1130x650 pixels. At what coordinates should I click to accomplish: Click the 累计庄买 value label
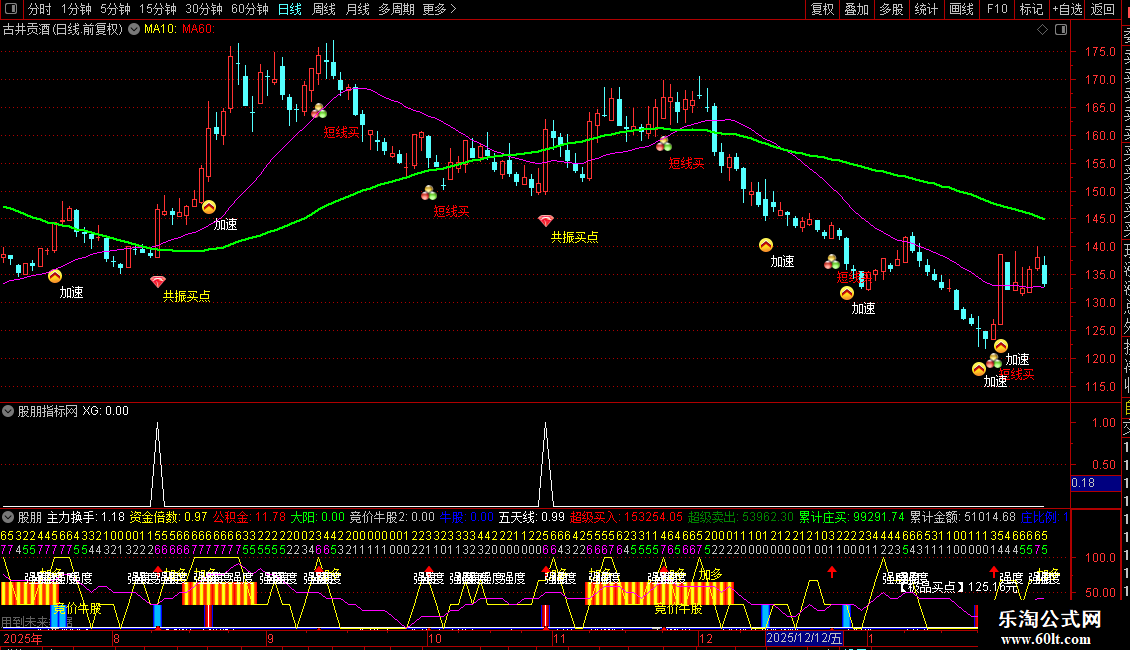point(852,517)
